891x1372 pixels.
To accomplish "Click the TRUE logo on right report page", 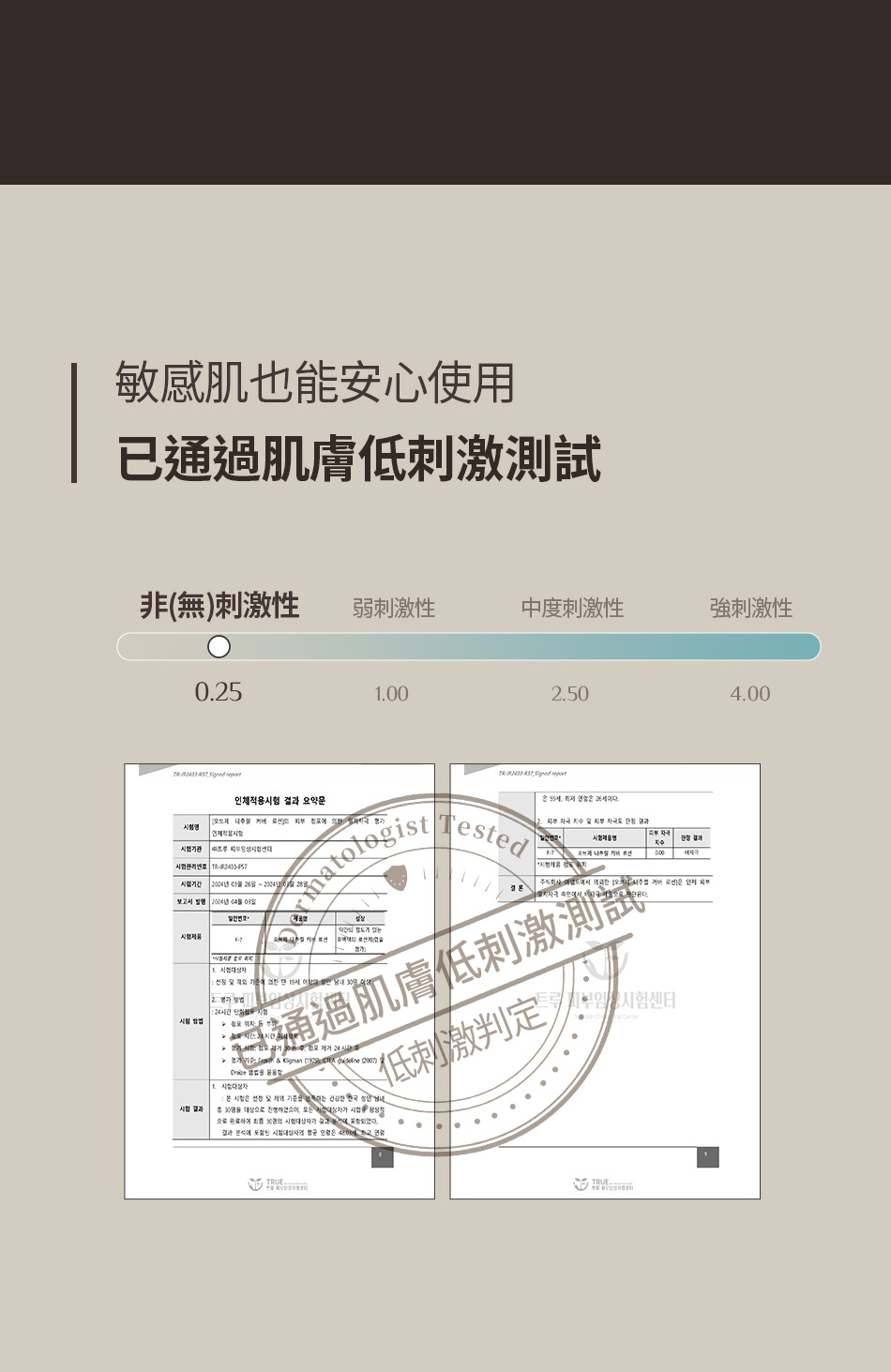I will click(596, 1184).
